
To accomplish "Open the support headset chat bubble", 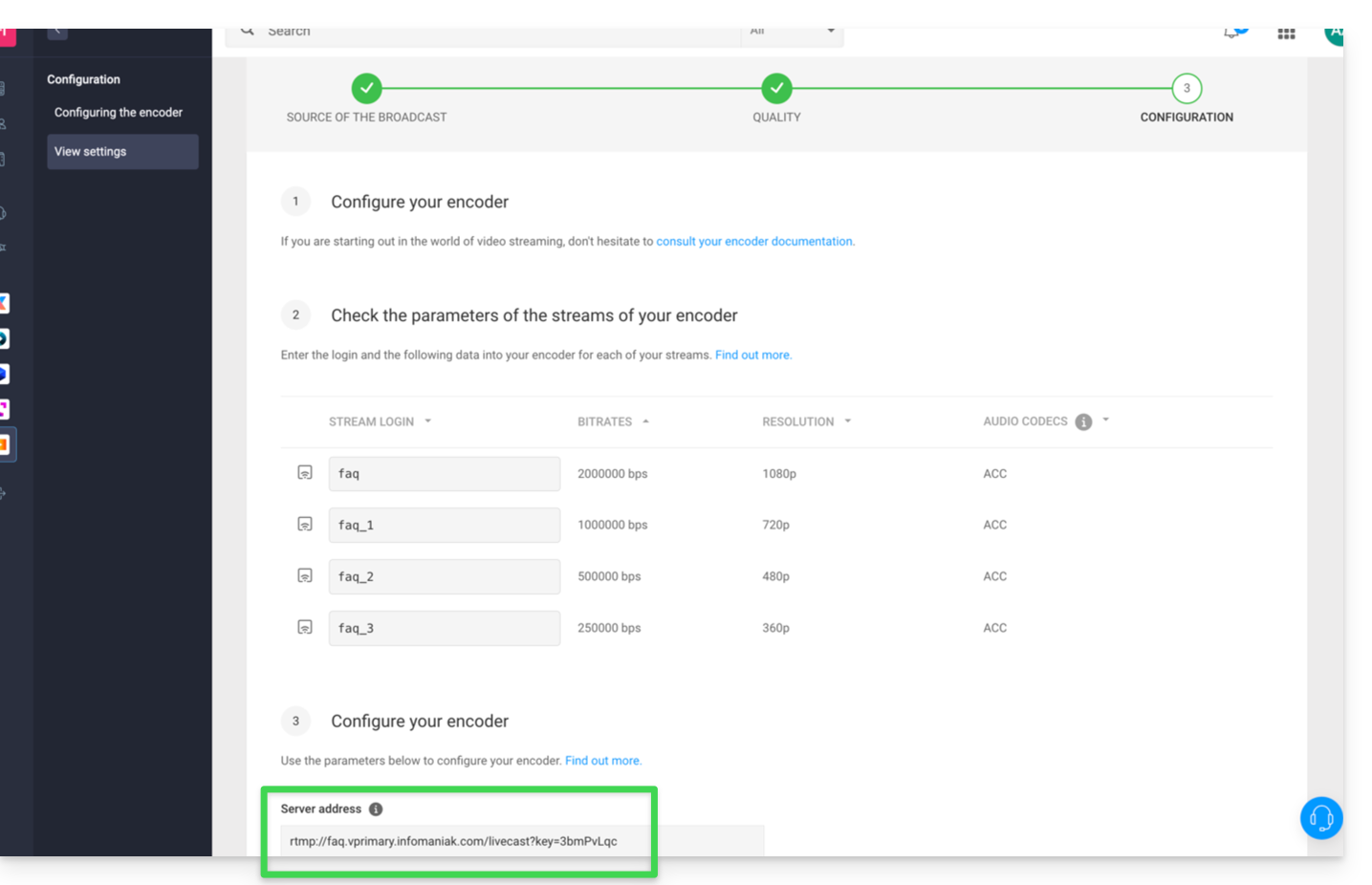I will click(x=1321, y=818).
